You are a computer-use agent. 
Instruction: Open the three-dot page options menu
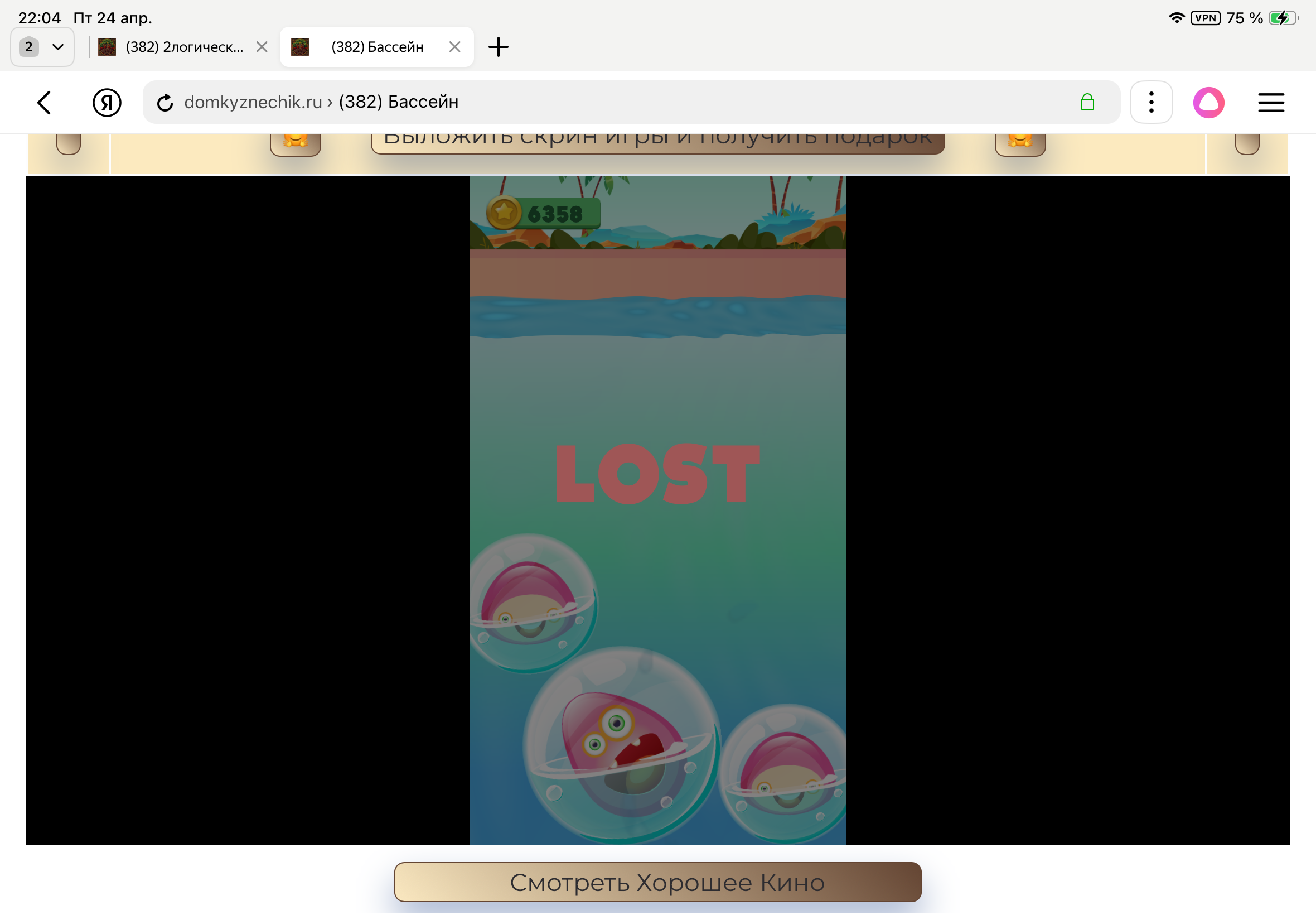(1151, 103)
